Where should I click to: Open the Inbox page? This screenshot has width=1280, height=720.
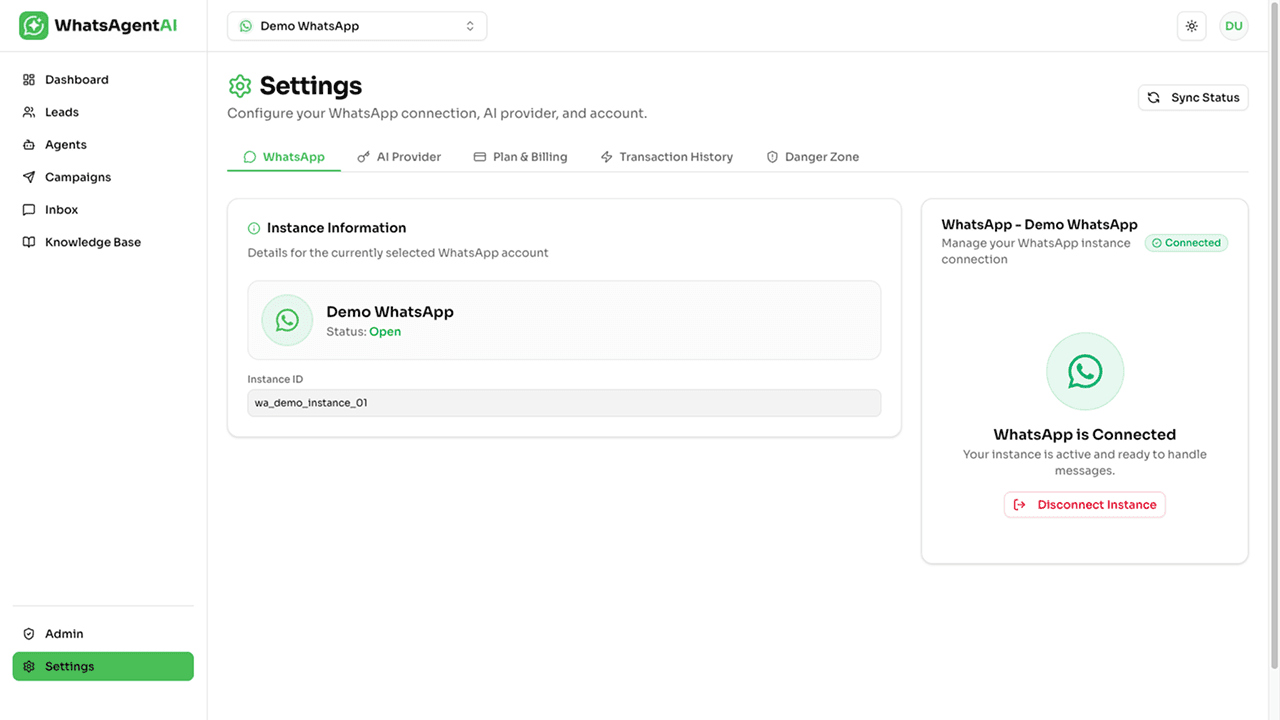click(103, 210)
